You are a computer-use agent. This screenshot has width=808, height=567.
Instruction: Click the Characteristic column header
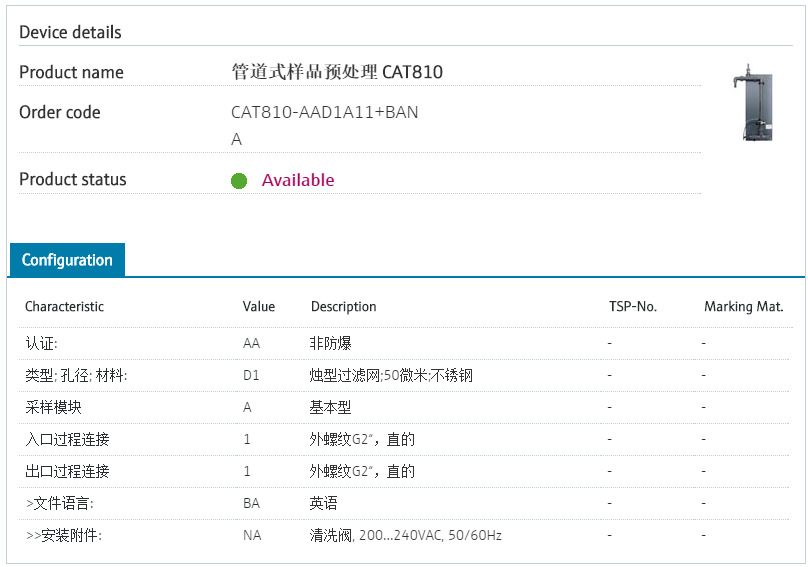coord(64,307)
